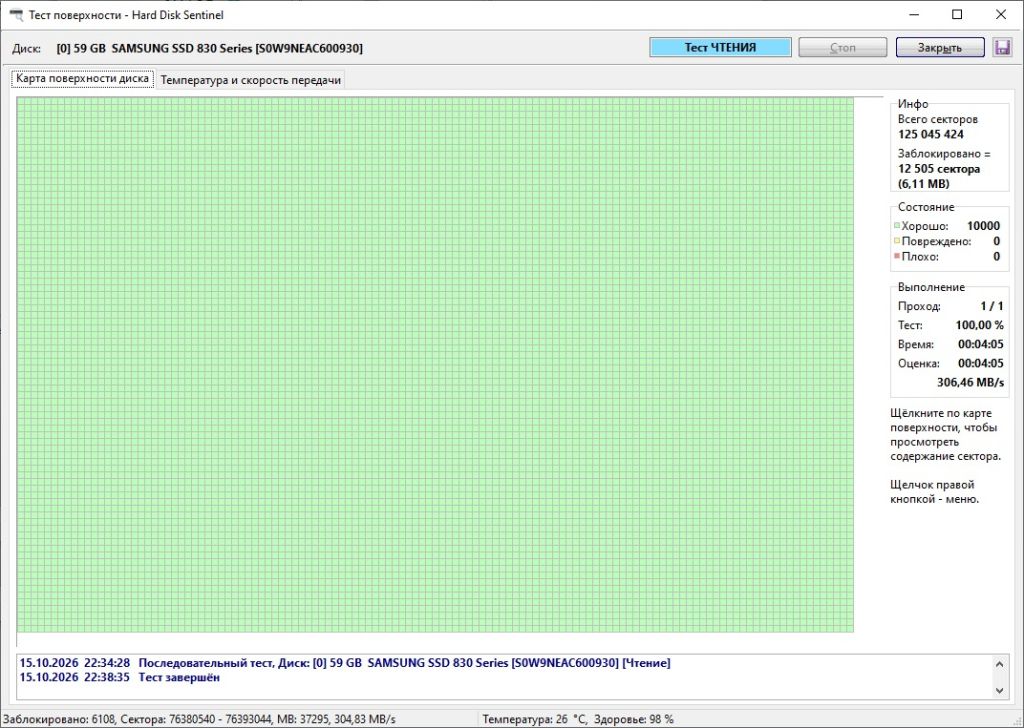Click the status bar Заблокировано sector range text
Viewport: 1024px width, 728px height.
199,720
